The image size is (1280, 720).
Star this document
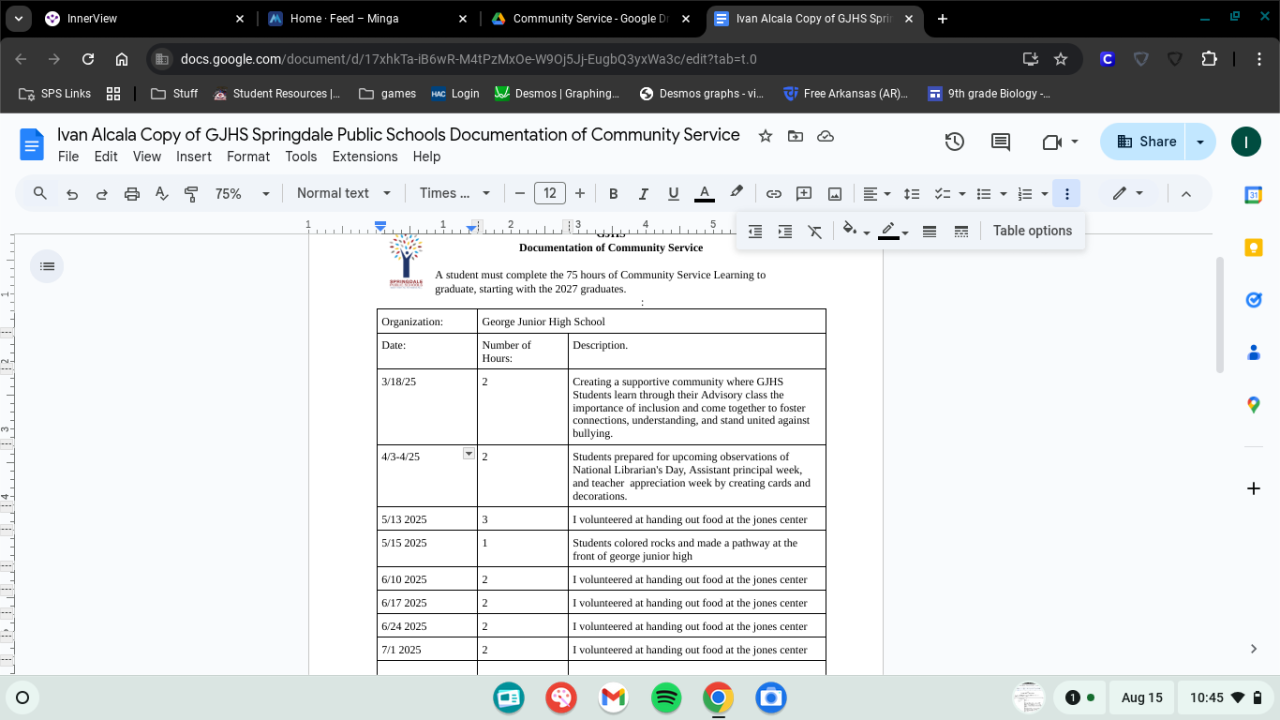(x=765, y=136)
